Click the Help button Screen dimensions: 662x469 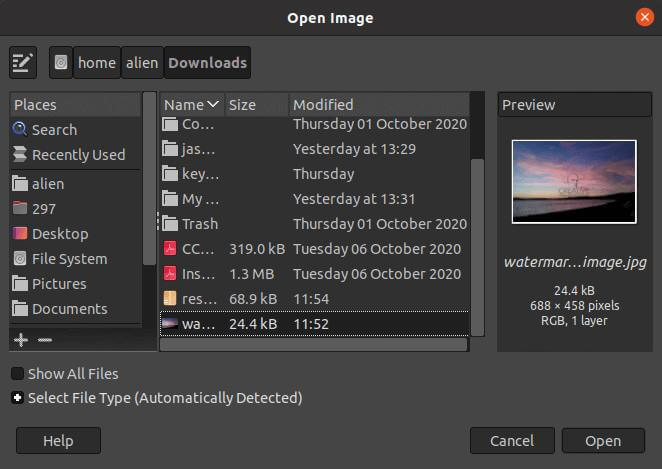(58, 441)
